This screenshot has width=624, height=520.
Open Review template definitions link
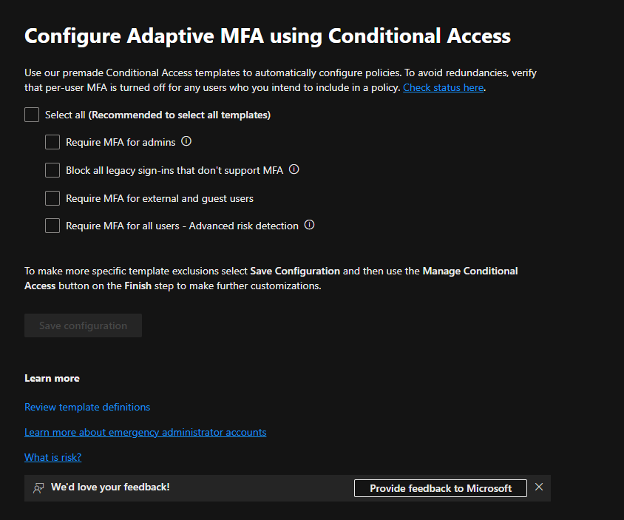(x=87, y=407)
